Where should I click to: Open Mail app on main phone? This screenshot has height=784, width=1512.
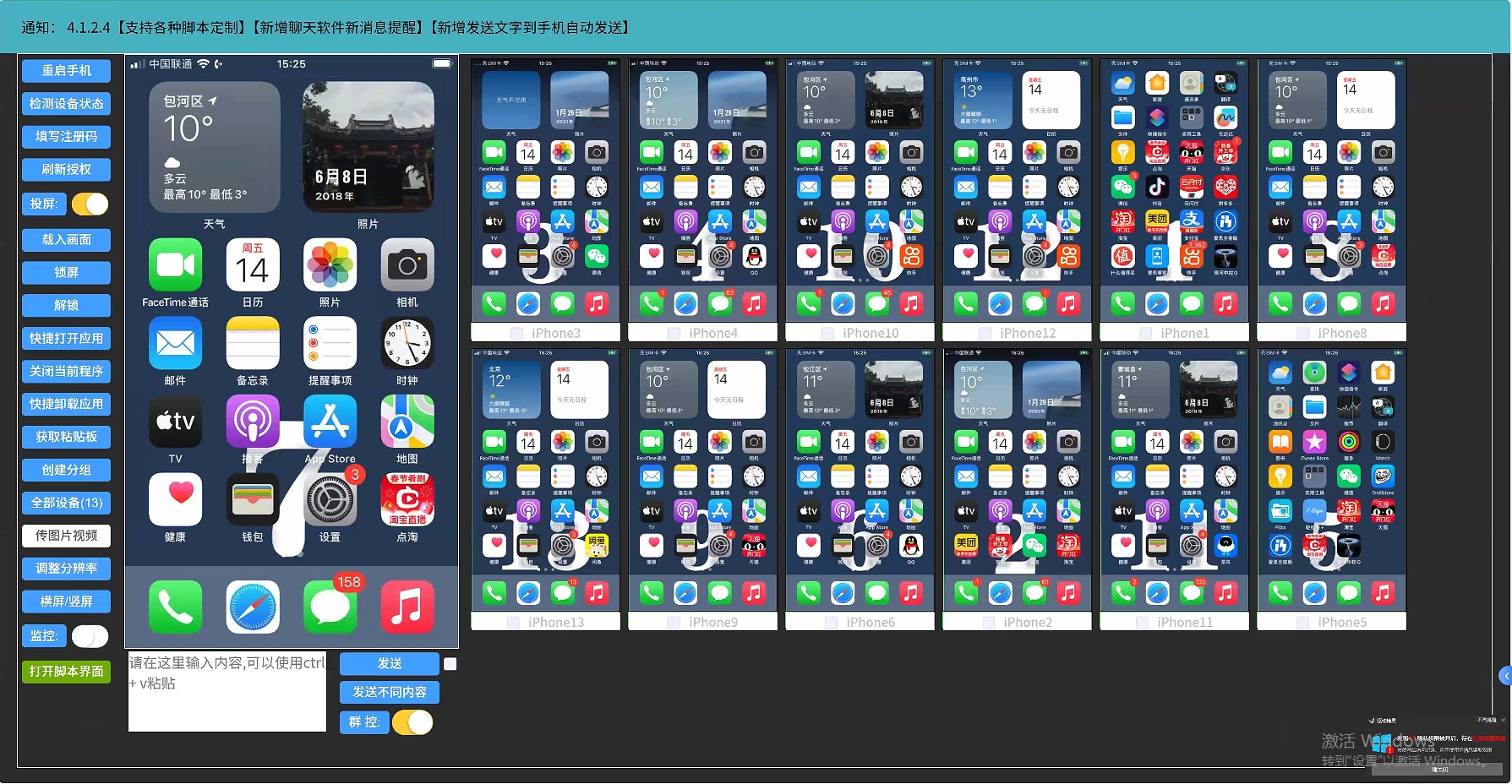click(175, 343)
